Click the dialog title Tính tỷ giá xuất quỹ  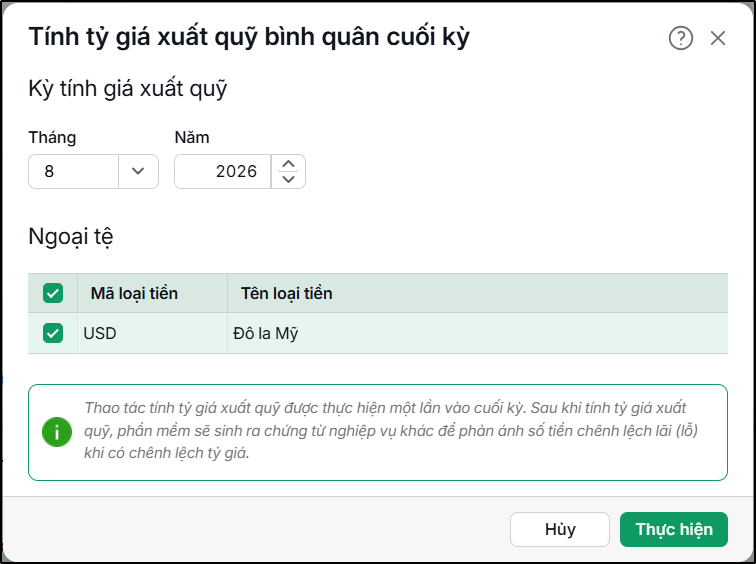249,37
